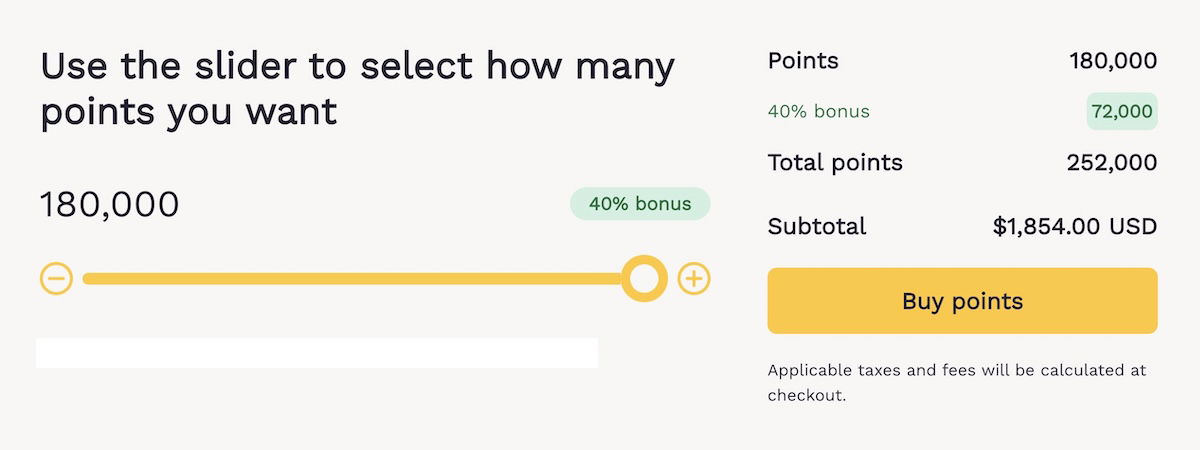The image size is (1200, 450).
Task: Click the plus icon to increase points
Action: [x=694, y=278]
